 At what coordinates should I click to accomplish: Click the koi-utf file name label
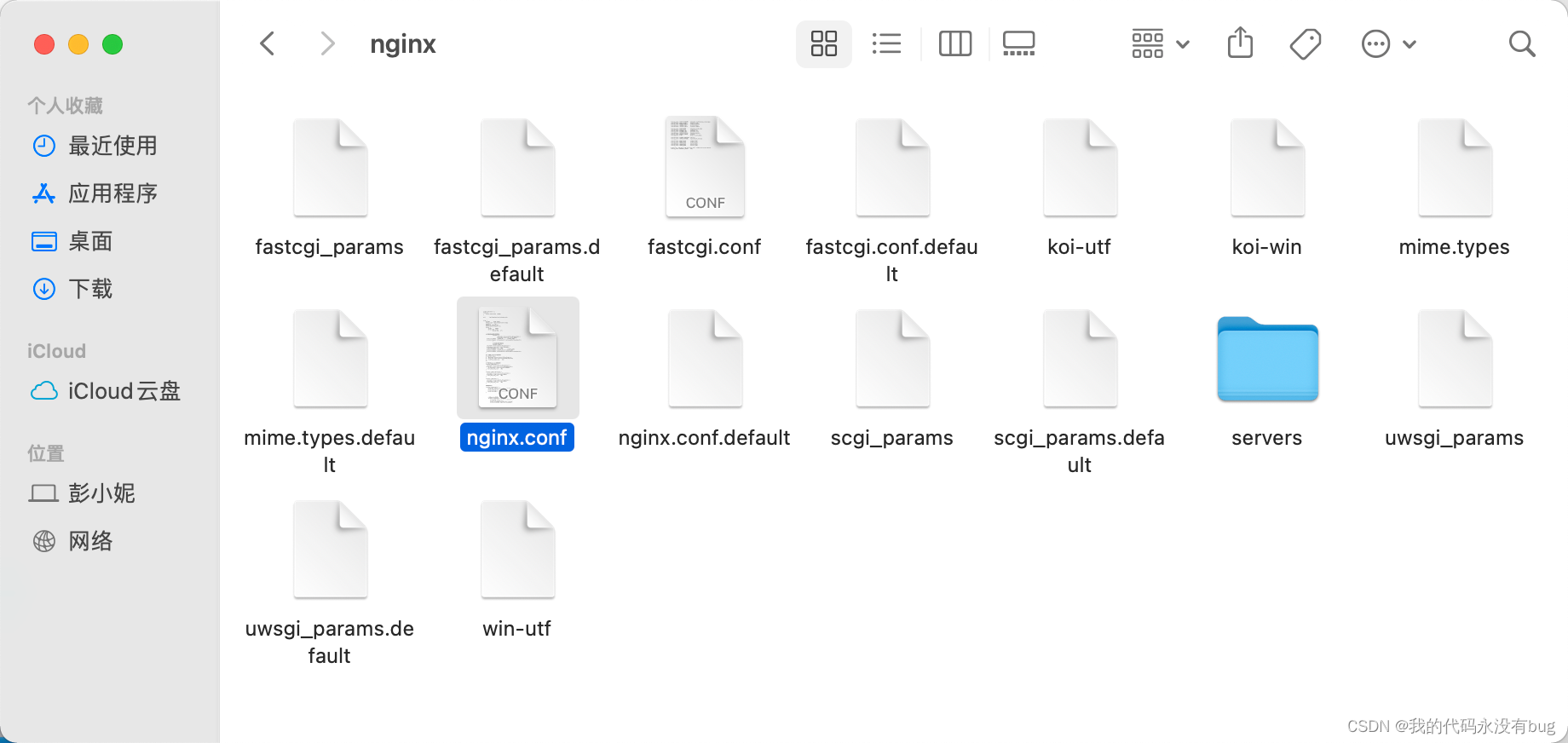[1080, 247]
